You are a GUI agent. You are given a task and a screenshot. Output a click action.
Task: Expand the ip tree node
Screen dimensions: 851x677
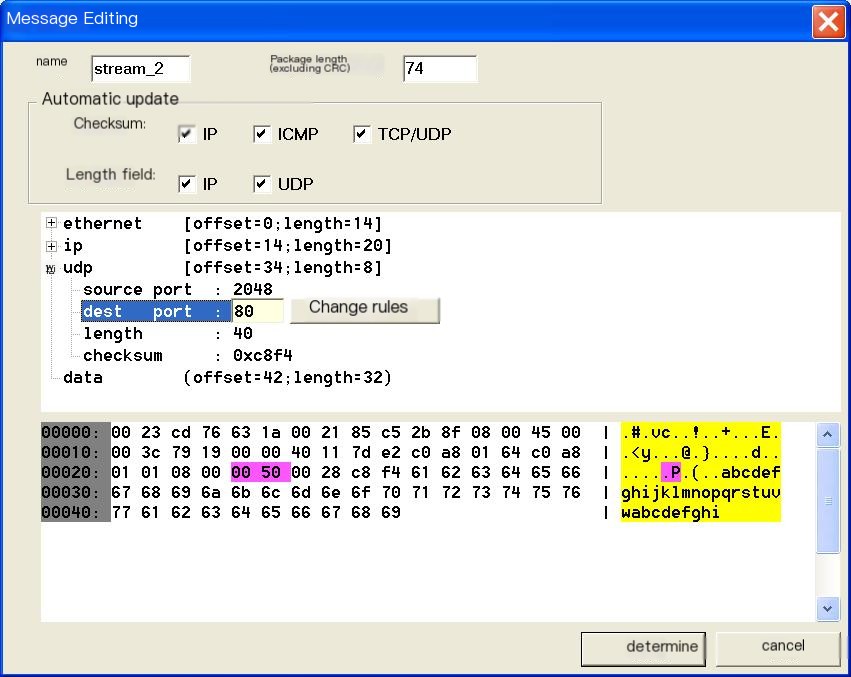pyautogui.click(x=51, y=246)
